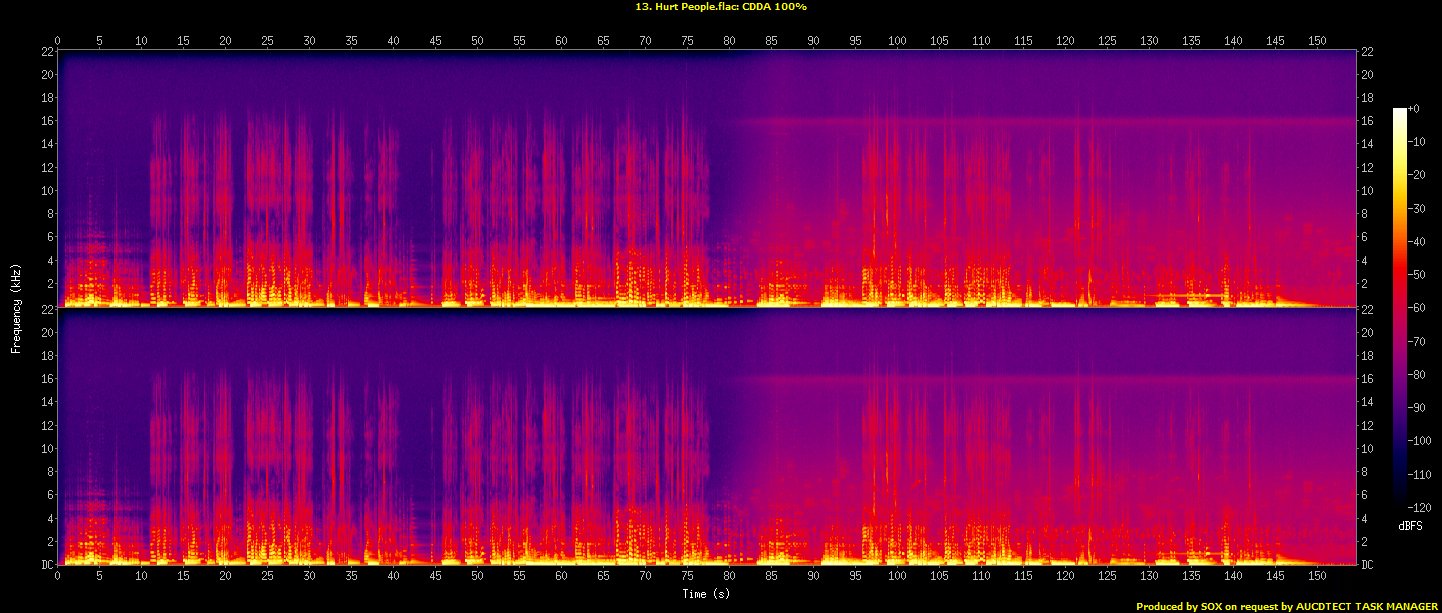Select the "-60" value on the dBFS scale
1442x613 pixels.
click(1417, 308)
